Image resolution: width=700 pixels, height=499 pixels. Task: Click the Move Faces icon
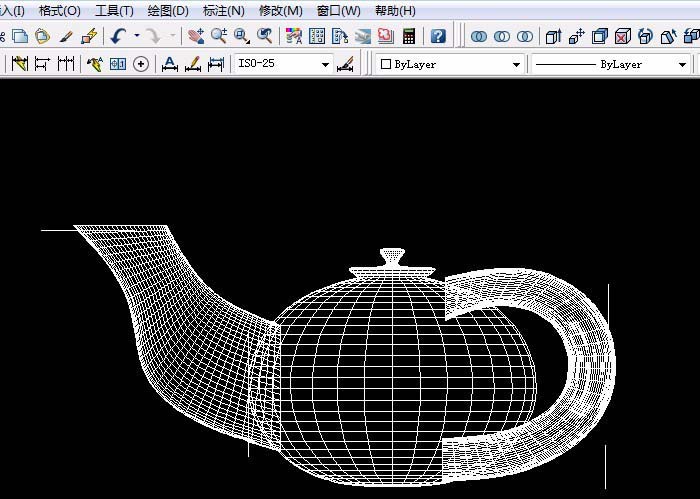(x=576, y=36)
